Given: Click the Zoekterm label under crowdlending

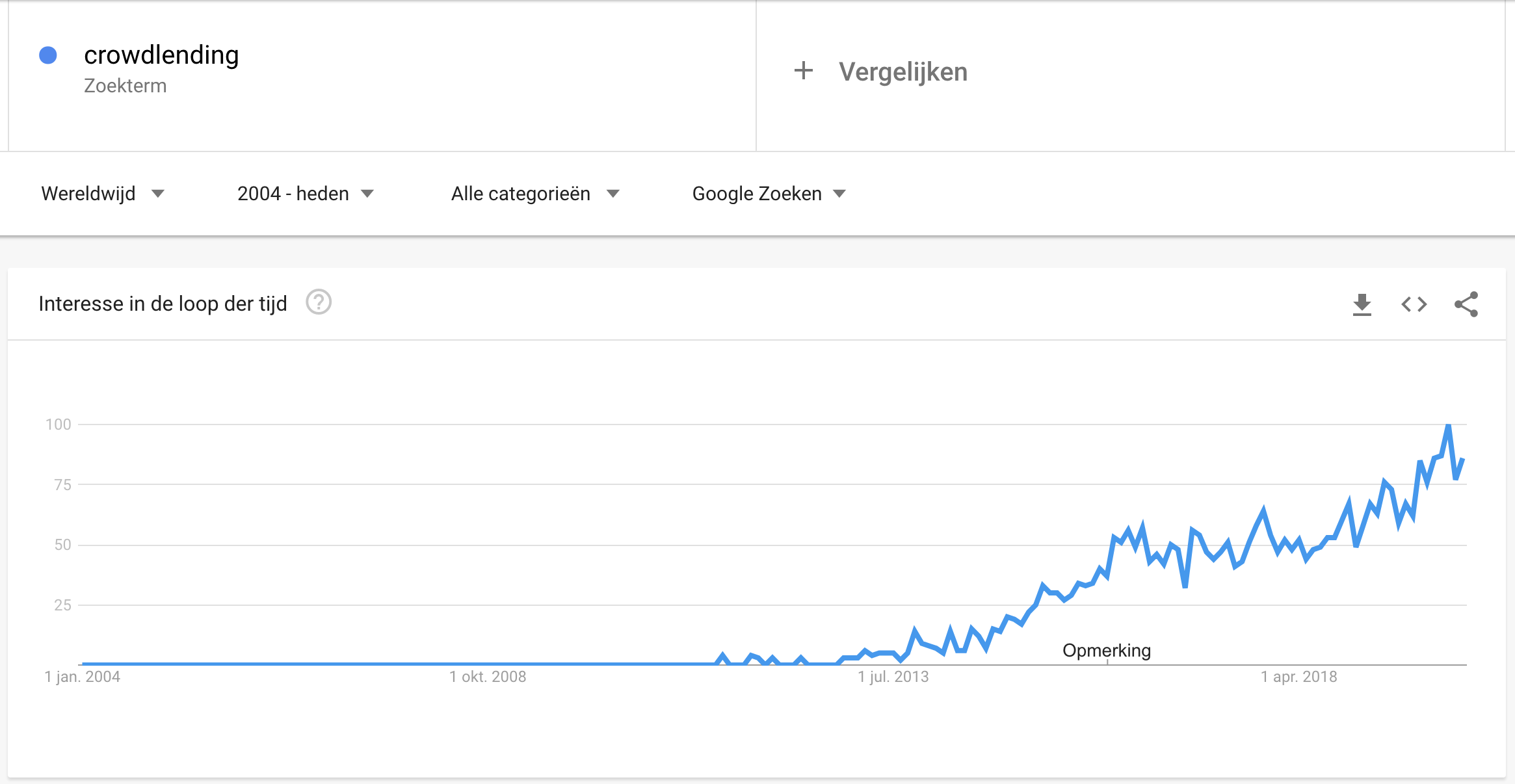Looking at the screenshot, I should point(125,86).
